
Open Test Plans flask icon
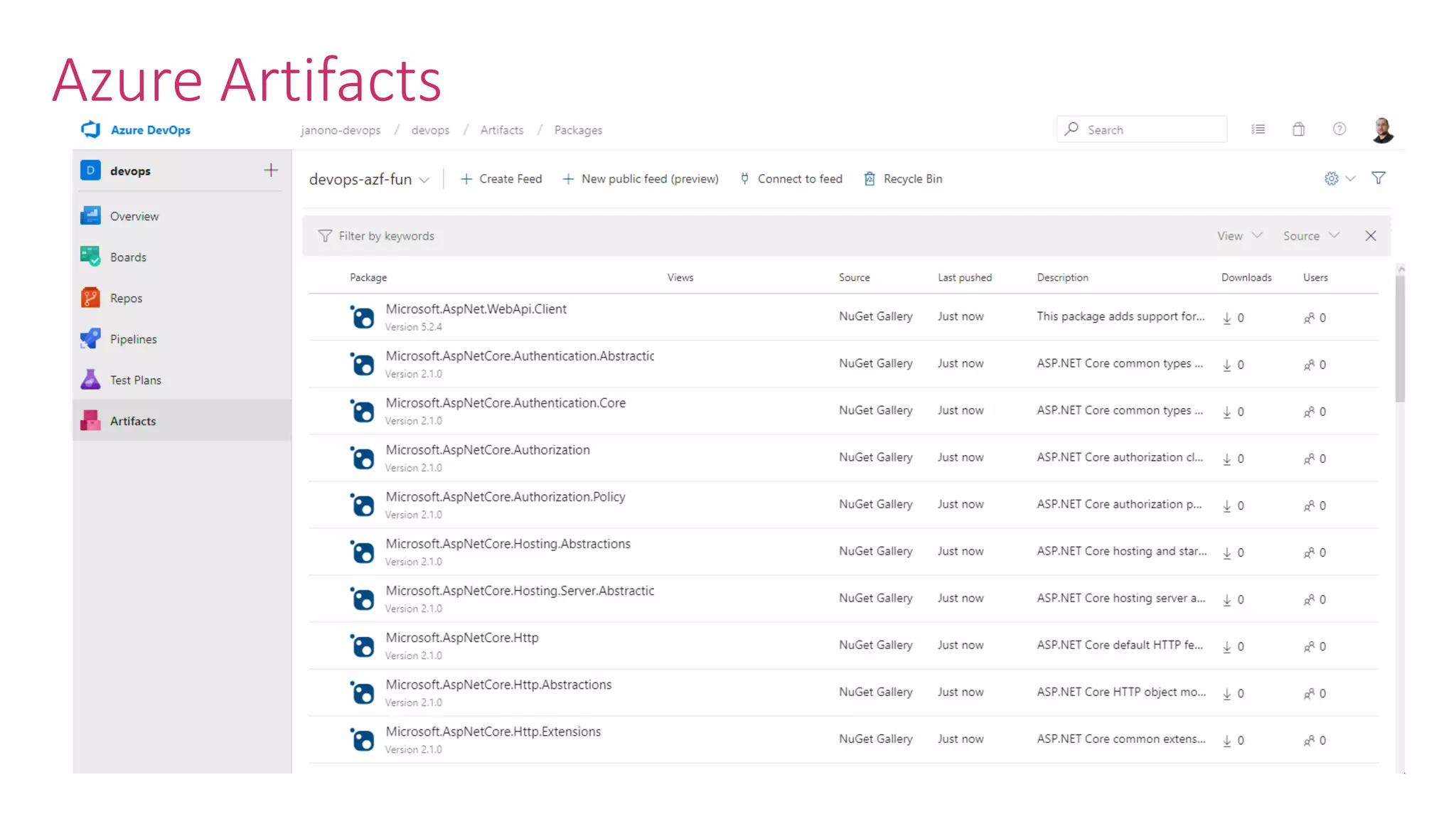tap(90, 380)
